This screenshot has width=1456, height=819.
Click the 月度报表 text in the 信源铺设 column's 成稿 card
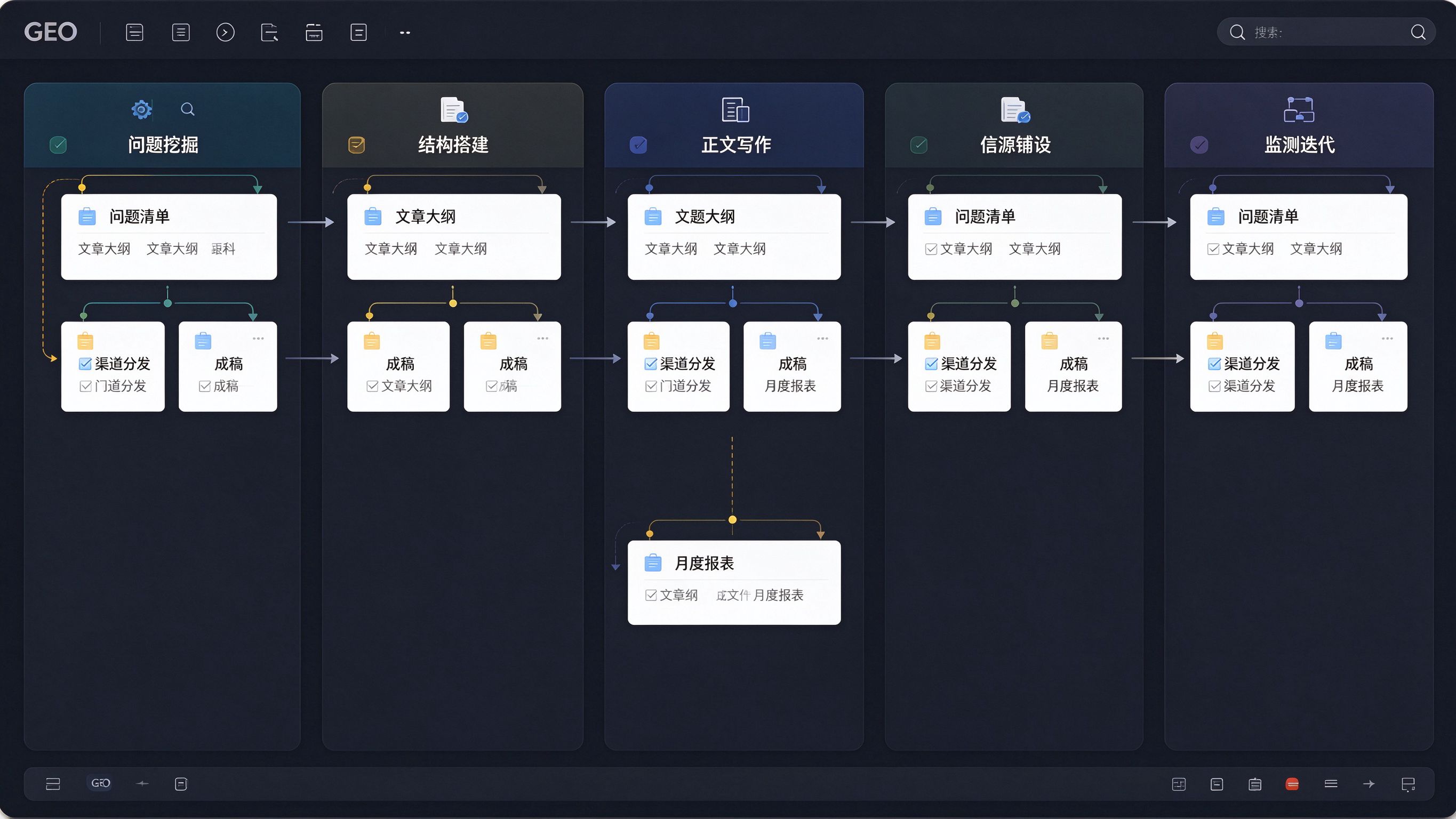coord(1072,386)
